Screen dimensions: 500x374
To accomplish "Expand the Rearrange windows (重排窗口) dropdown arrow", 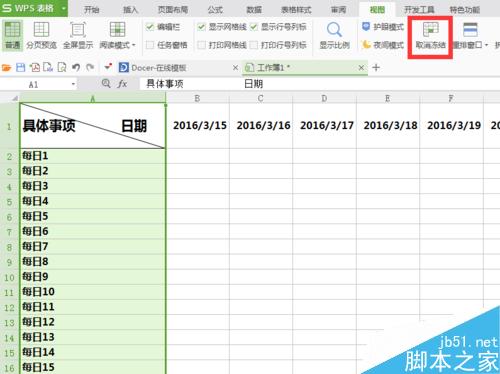I will point(486,45).
